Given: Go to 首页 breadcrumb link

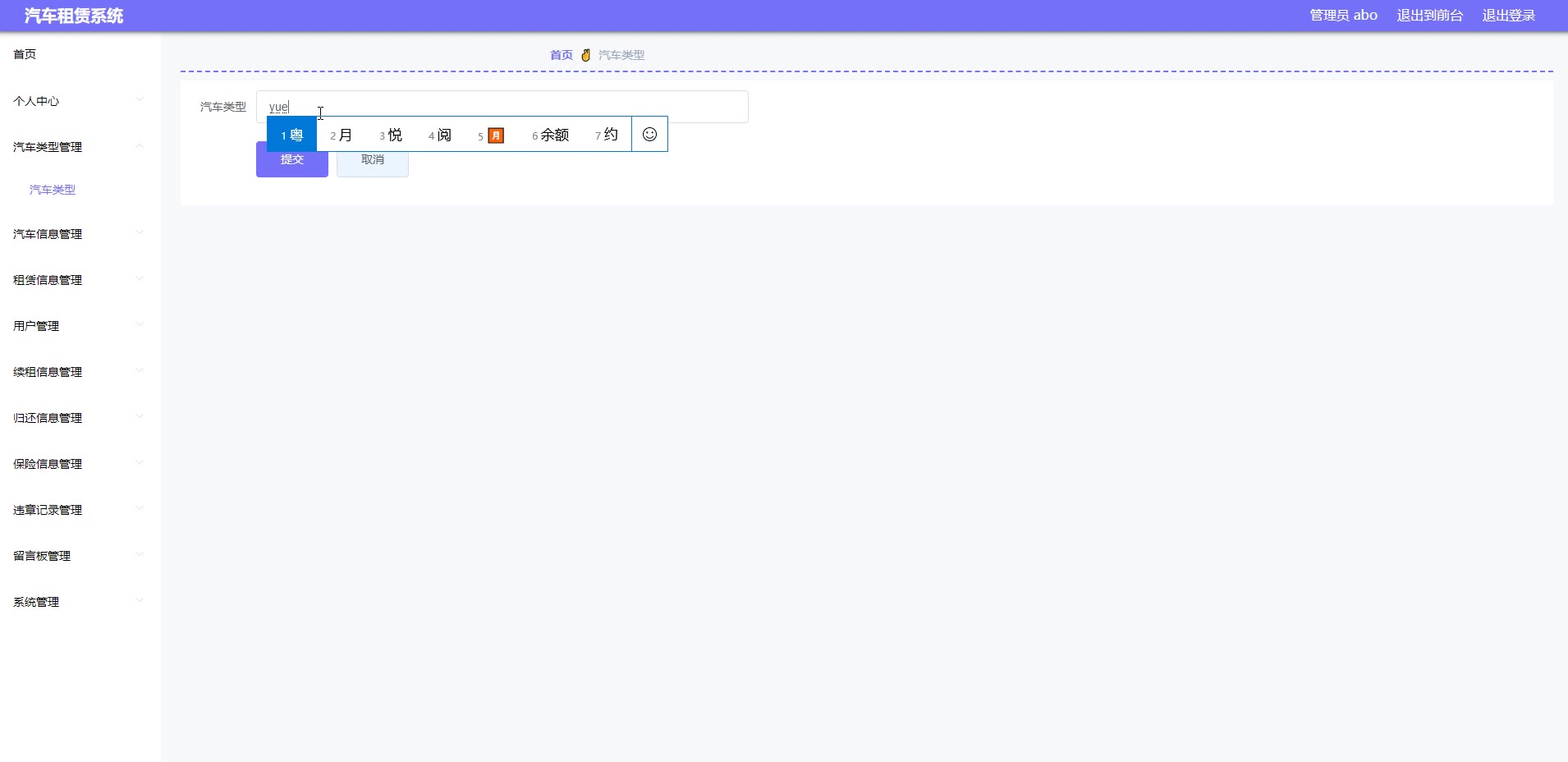Looking at the screenshot, I should [x=562, y=55].
